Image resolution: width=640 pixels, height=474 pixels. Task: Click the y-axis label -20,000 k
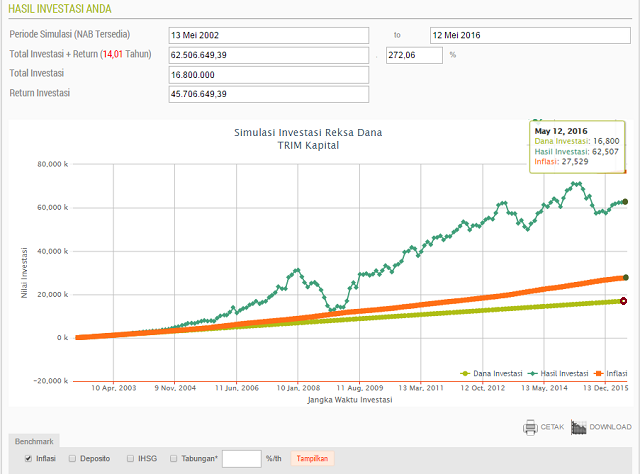click(x=51, y=381)
